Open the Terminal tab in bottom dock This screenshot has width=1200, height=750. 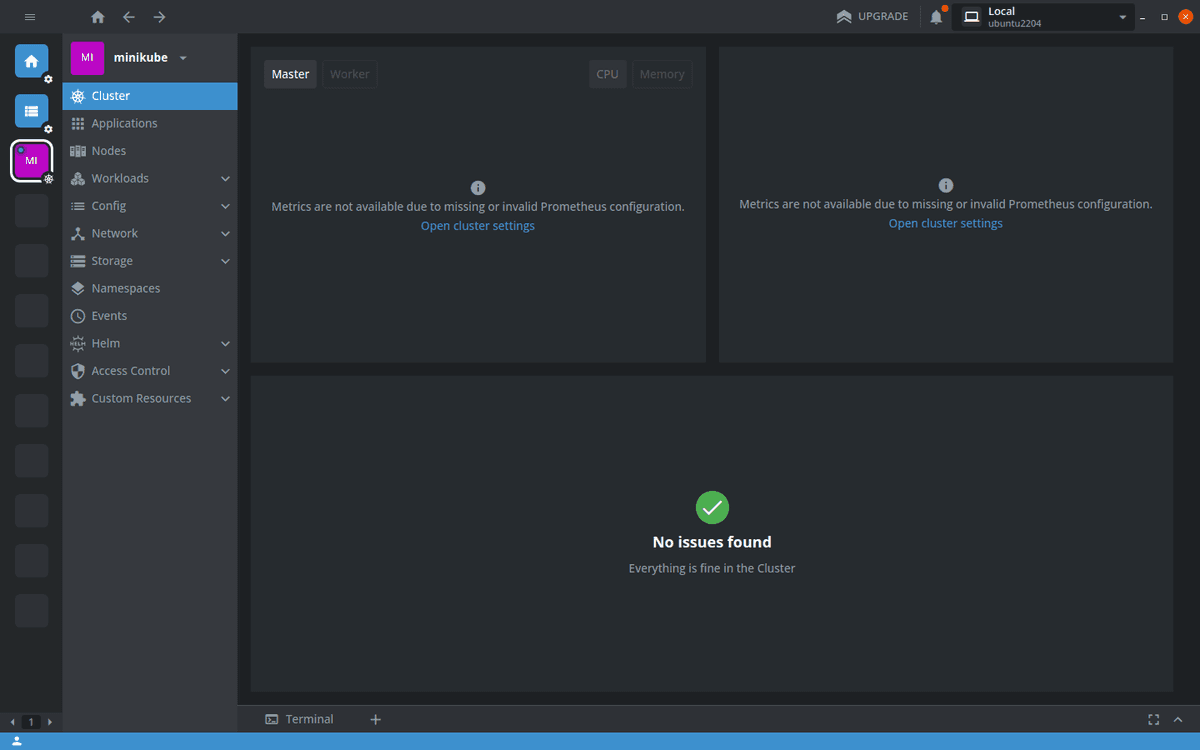pos(300,720)
